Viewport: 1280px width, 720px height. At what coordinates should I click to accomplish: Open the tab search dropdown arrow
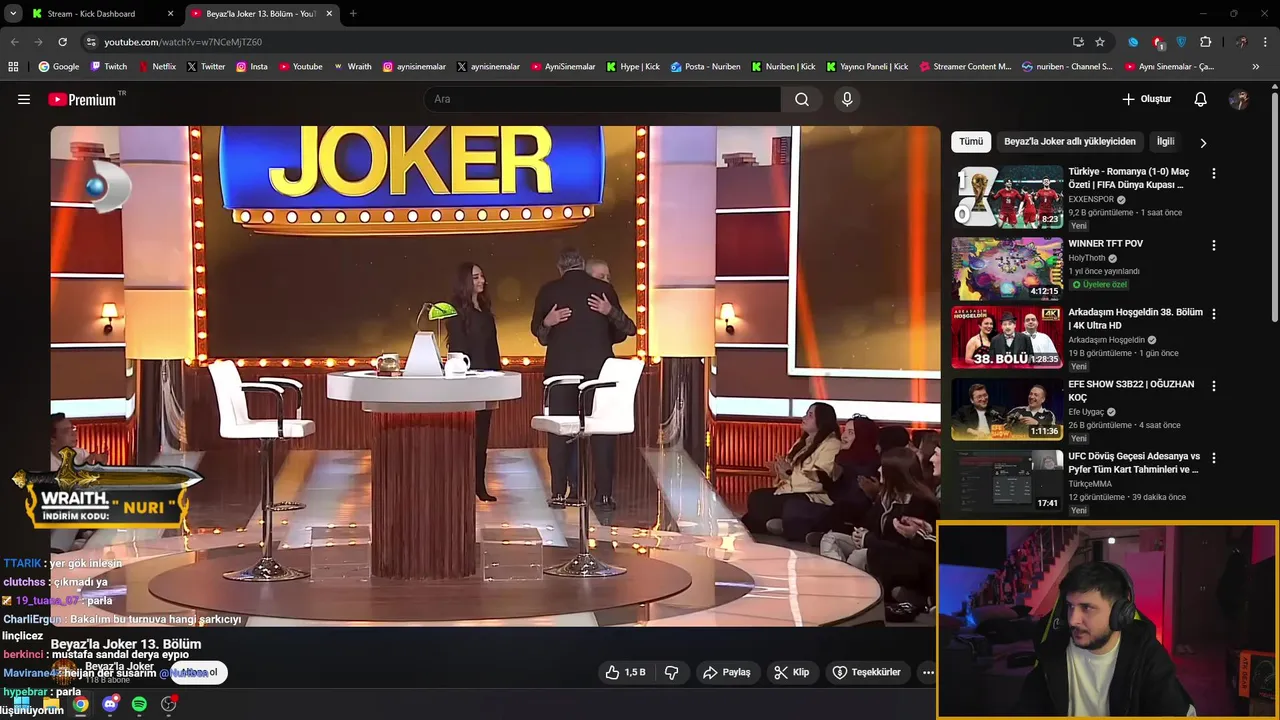tap(12, 14)
